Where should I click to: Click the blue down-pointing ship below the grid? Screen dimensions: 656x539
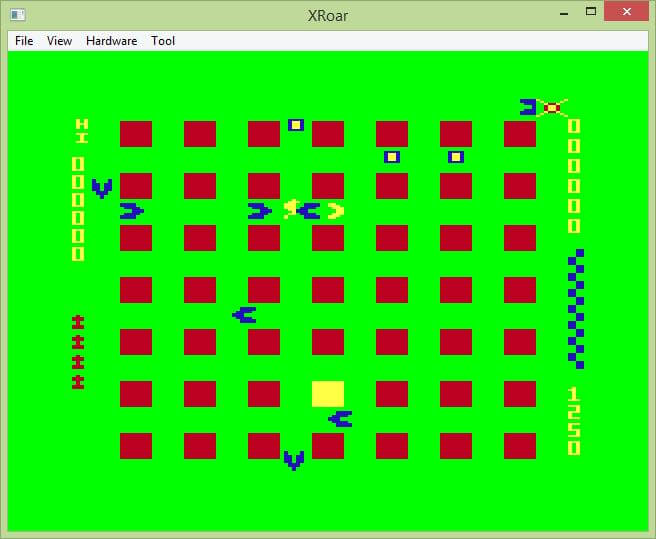tap(294, 460)
